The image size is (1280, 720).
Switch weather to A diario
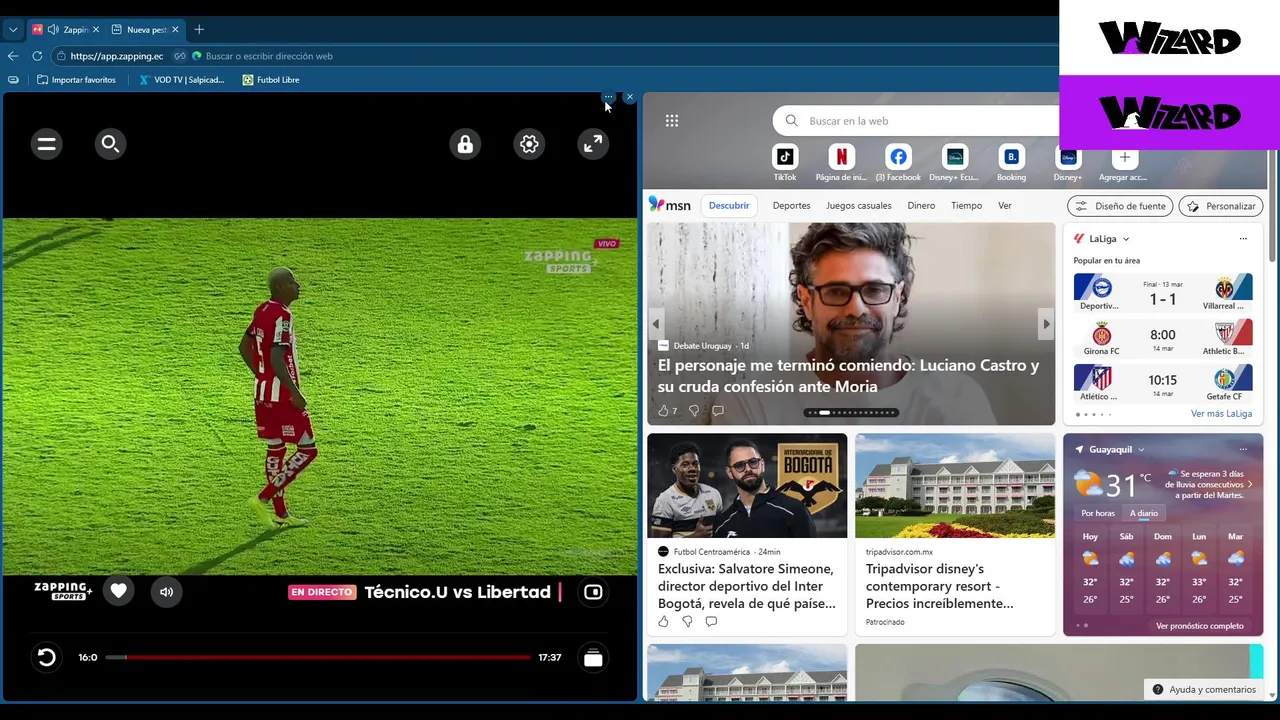click(x=1144, y=513)
